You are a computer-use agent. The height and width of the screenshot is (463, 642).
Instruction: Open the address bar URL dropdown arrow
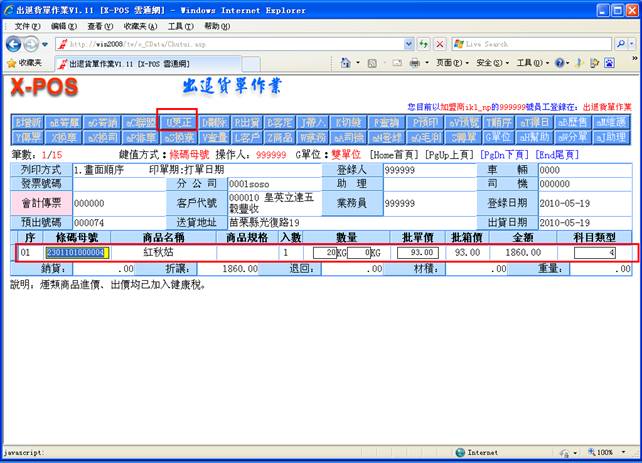pos(407,44)
